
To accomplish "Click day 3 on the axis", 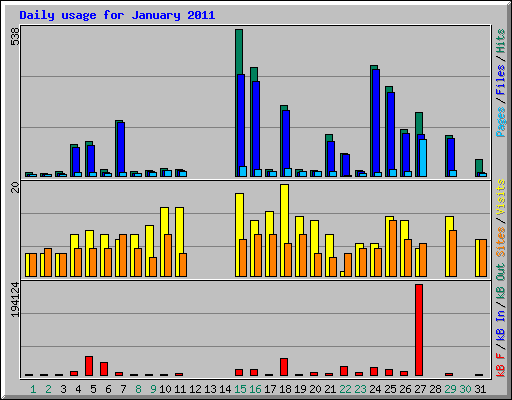I will [x=63, y=389].
